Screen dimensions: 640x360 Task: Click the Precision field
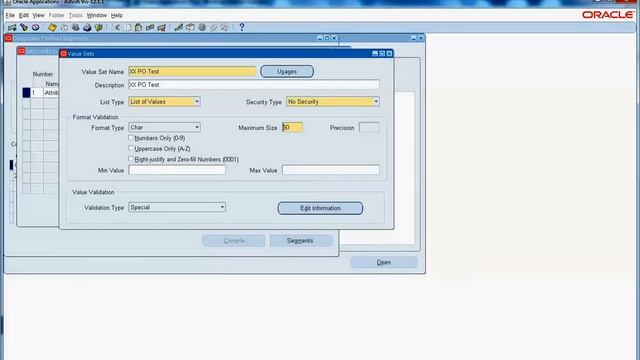tap(369, 128)
